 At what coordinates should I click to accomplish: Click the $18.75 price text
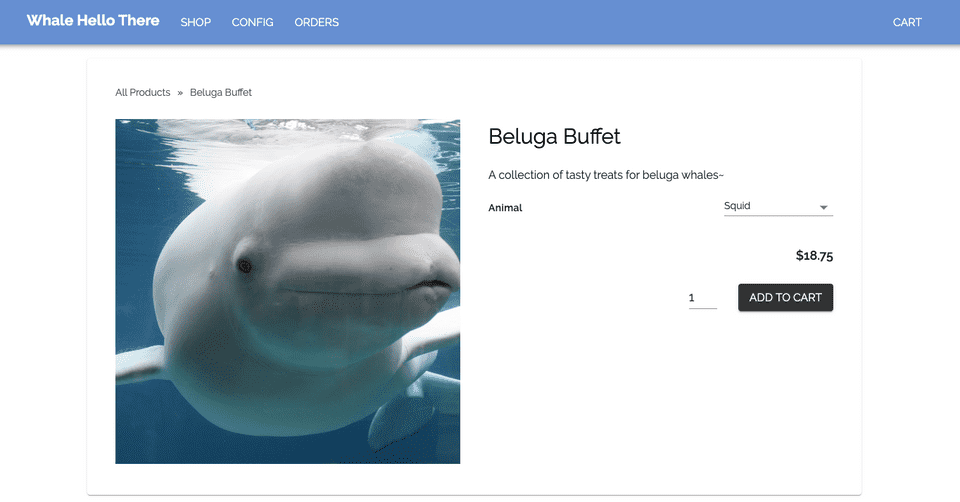(814, 256)
